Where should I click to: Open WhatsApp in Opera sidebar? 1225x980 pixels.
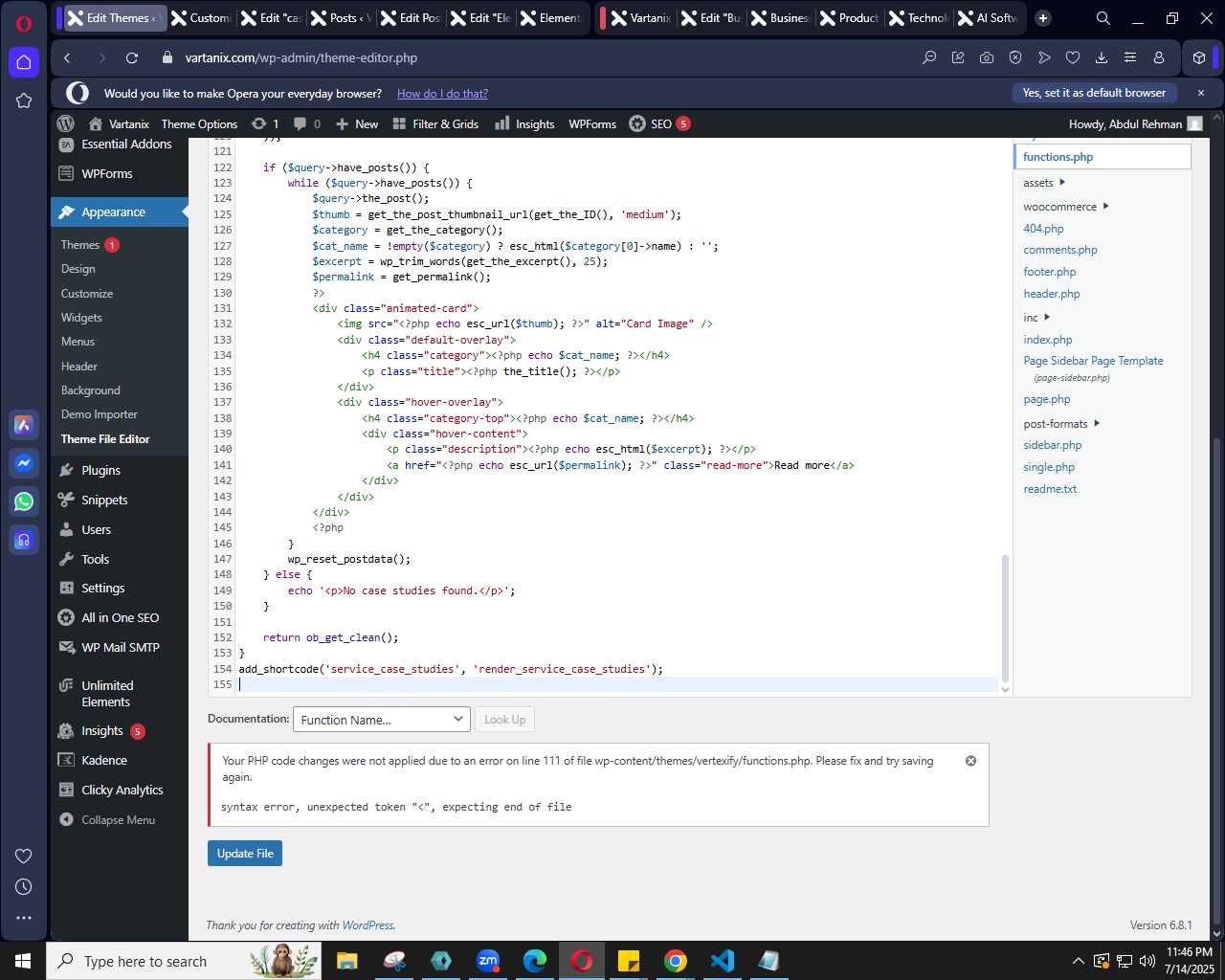(x=24, y=501)
